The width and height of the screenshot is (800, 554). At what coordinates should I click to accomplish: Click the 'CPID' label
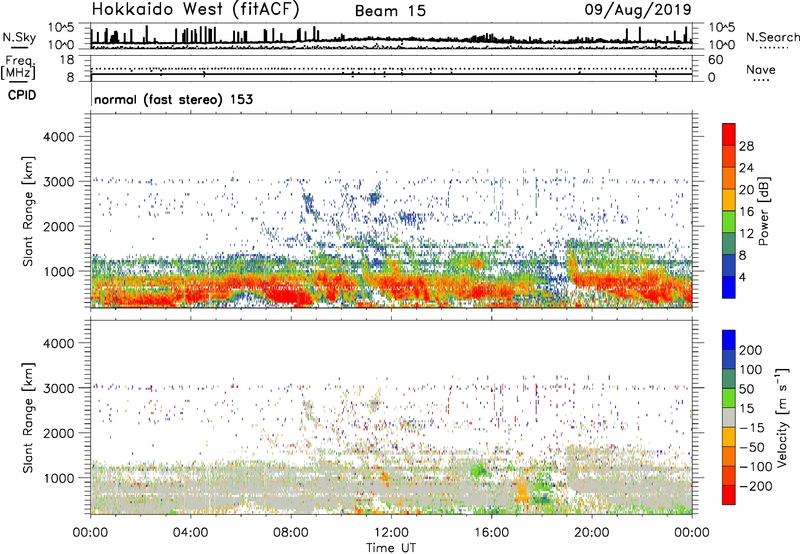pyautogui.click(x=22, y=95)
